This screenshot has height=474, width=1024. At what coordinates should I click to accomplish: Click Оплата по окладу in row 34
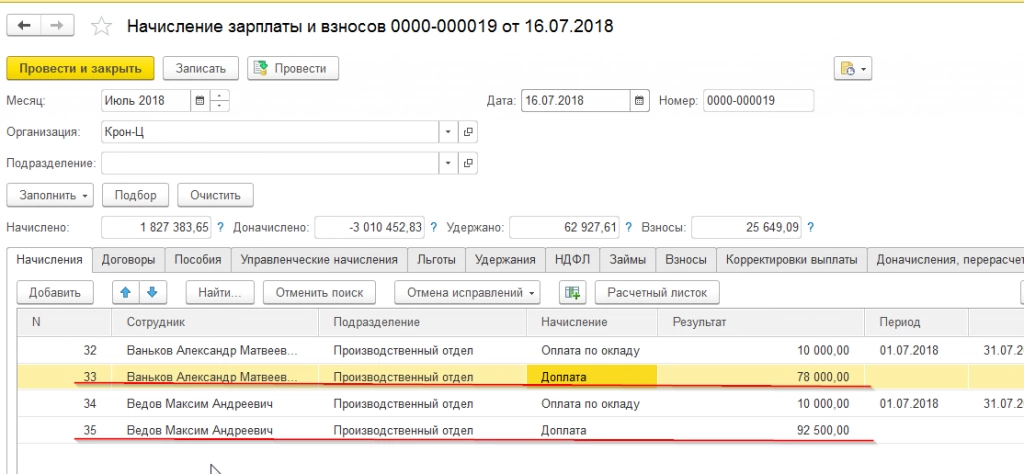pyautogui.click(x=592, y=403)
